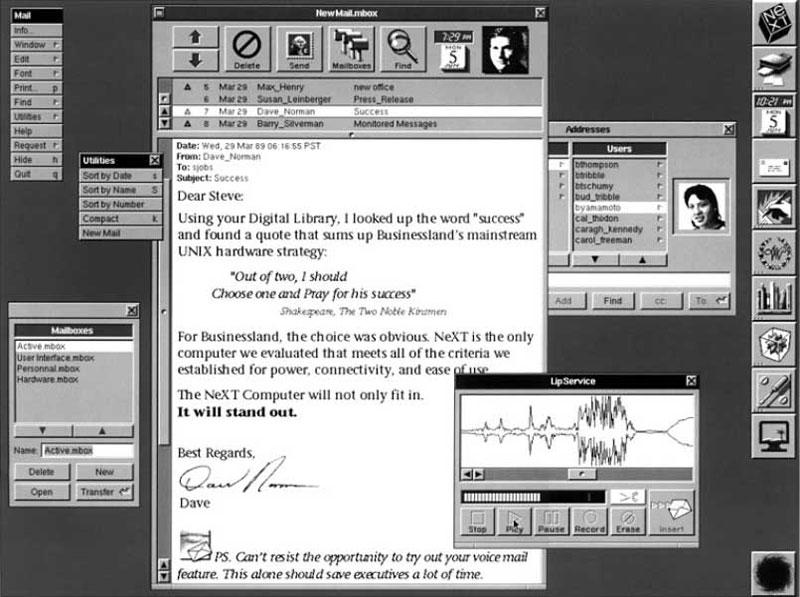The image size is (800, 597).
Task: Click Delete in the Mailboxes panel
Action: click(x=42, y=472)
